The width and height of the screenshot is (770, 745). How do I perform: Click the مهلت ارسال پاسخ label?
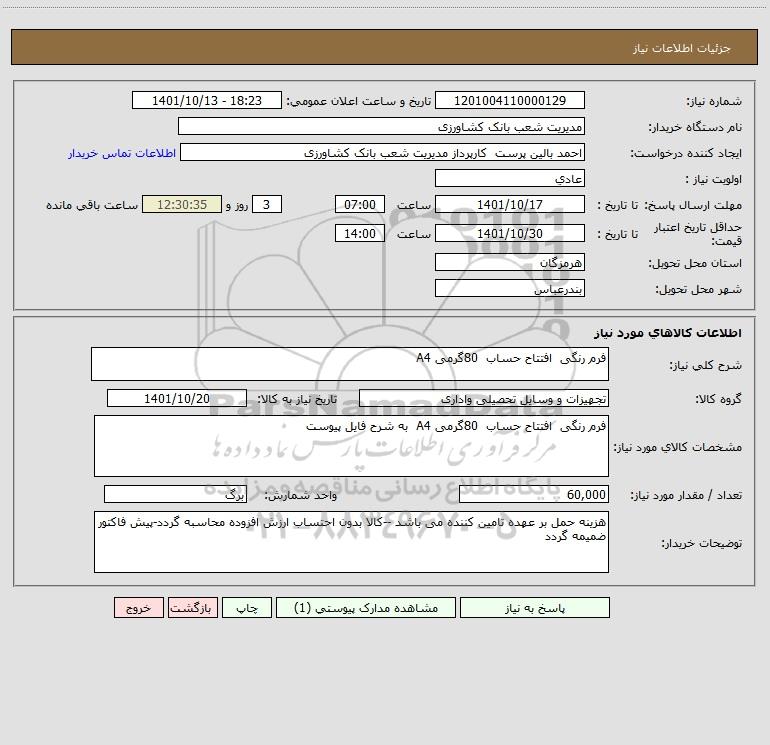click(693, 205)
